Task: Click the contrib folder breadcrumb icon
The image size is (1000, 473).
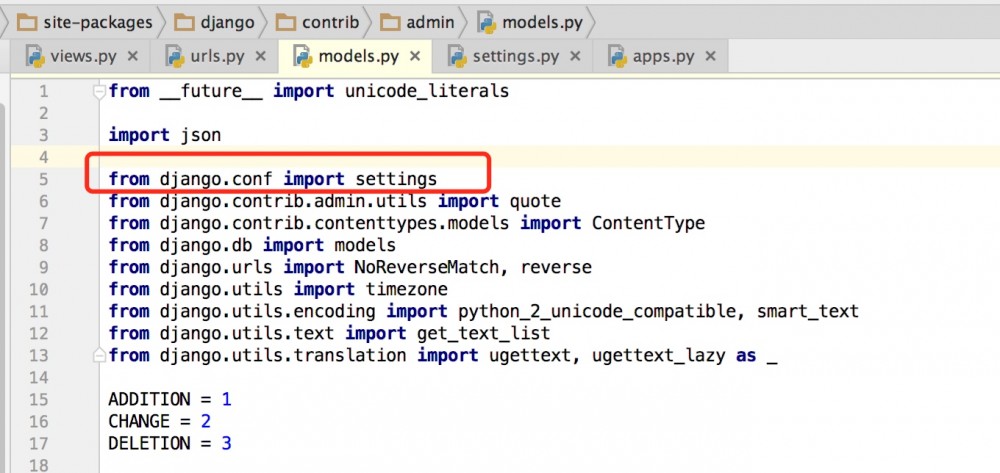Action: (x=286, y=21)
